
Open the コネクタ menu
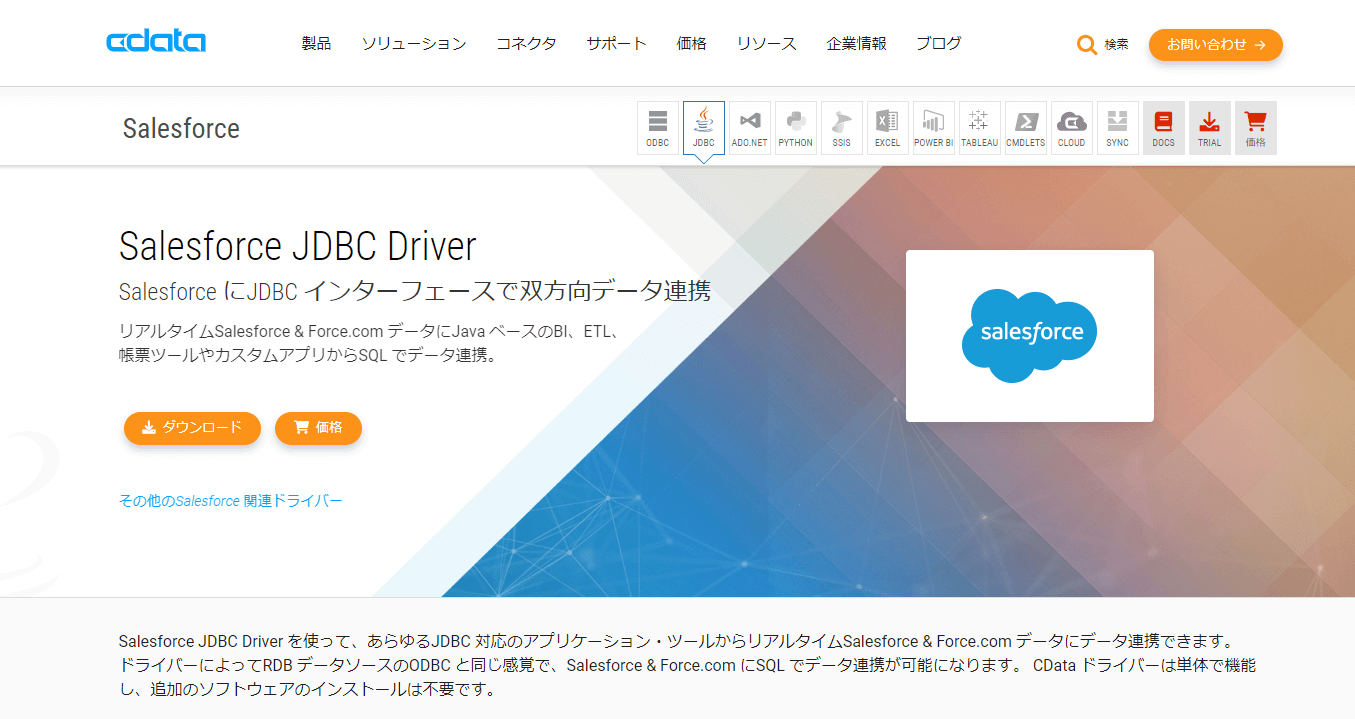526,44
